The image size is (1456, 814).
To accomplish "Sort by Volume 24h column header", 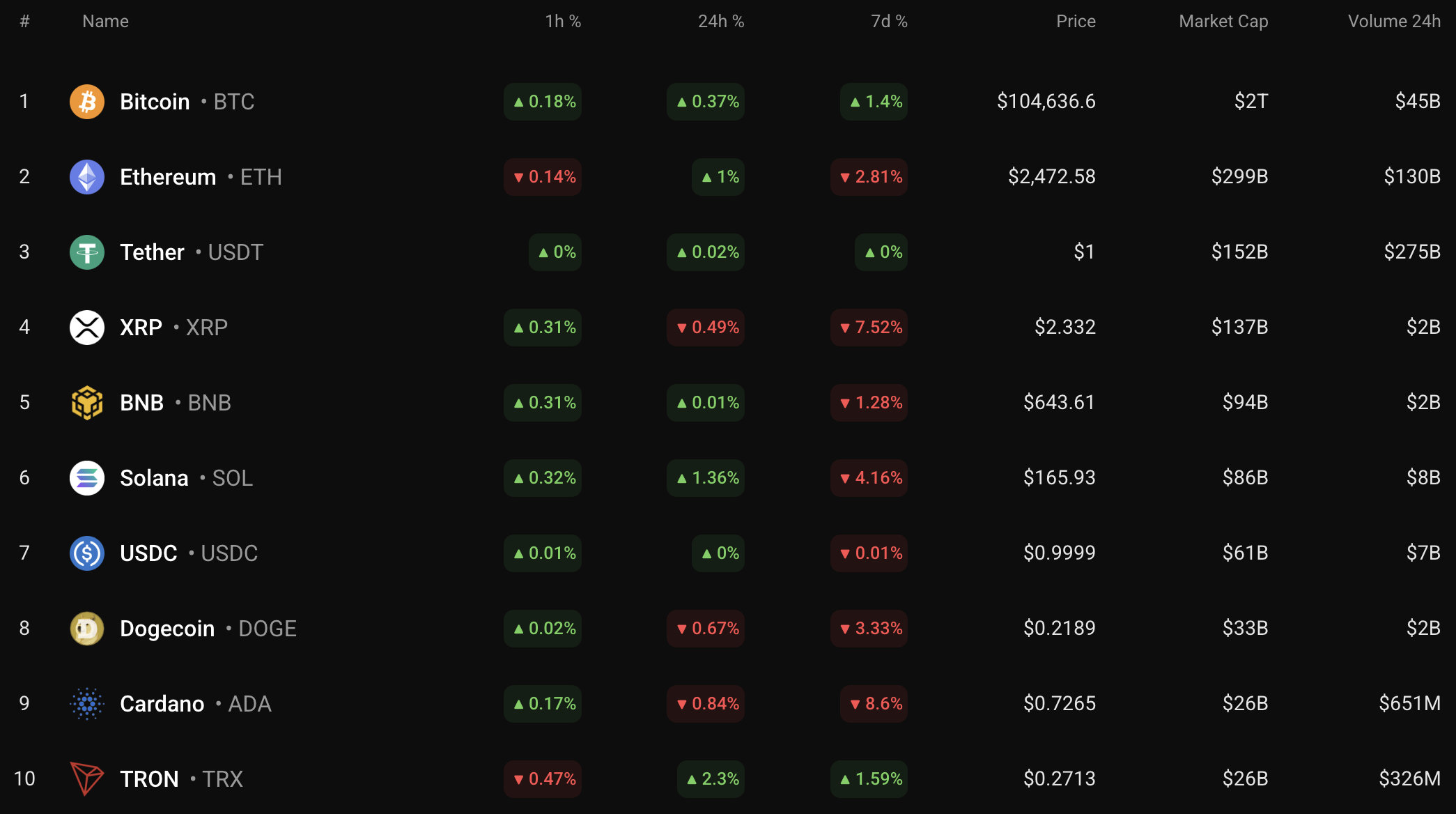I will tap(1394, 22).
